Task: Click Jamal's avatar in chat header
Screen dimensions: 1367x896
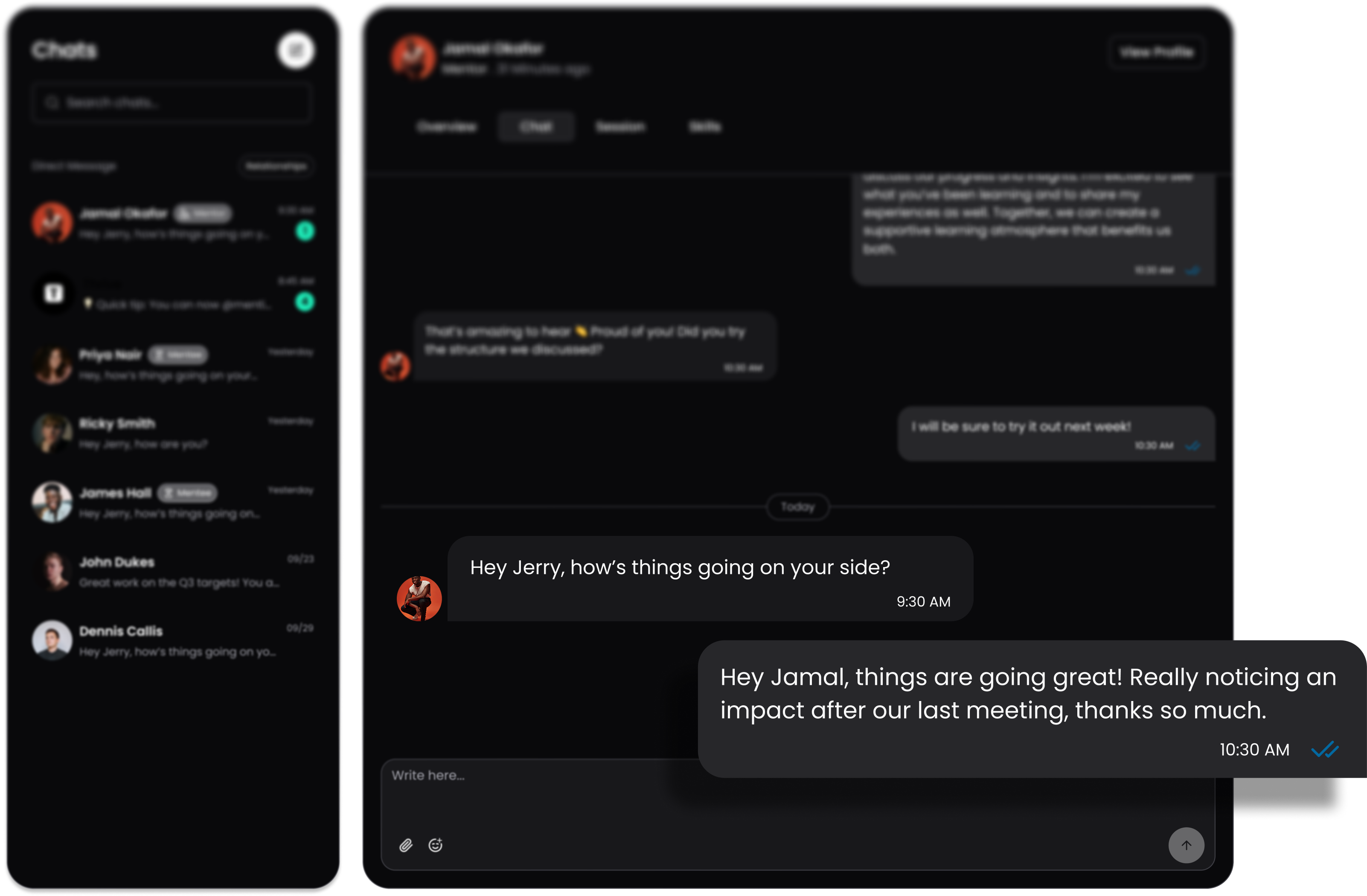Action: tap(413, 58)
